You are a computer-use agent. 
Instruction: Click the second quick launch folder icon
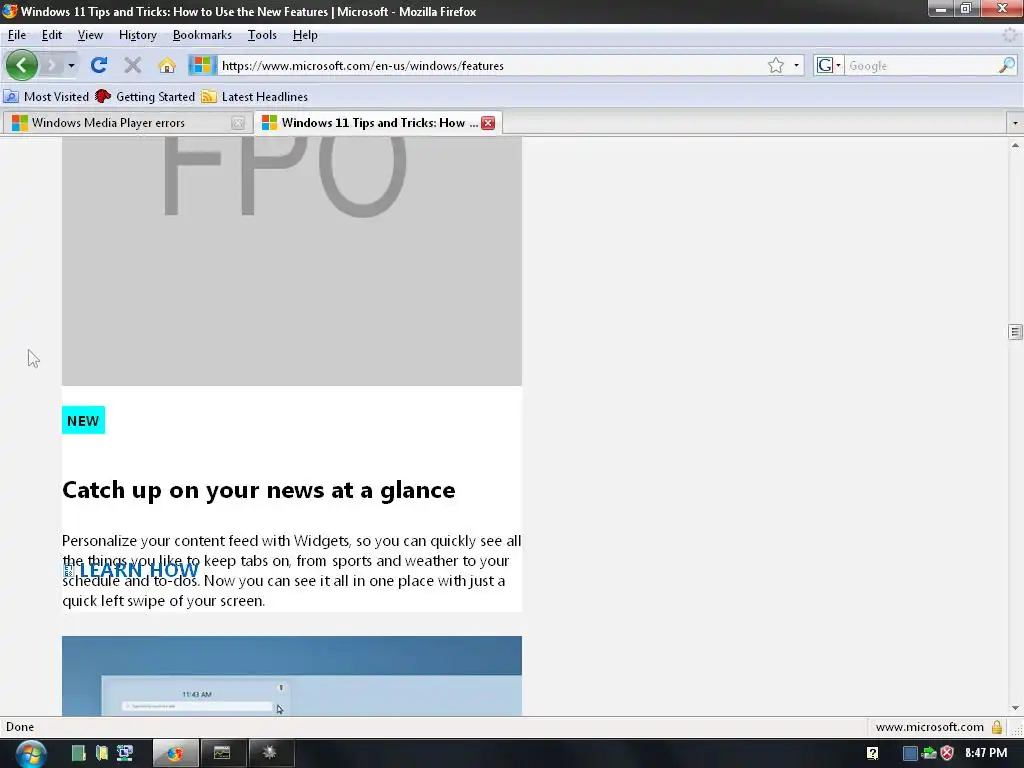click(x=101, y=753)
